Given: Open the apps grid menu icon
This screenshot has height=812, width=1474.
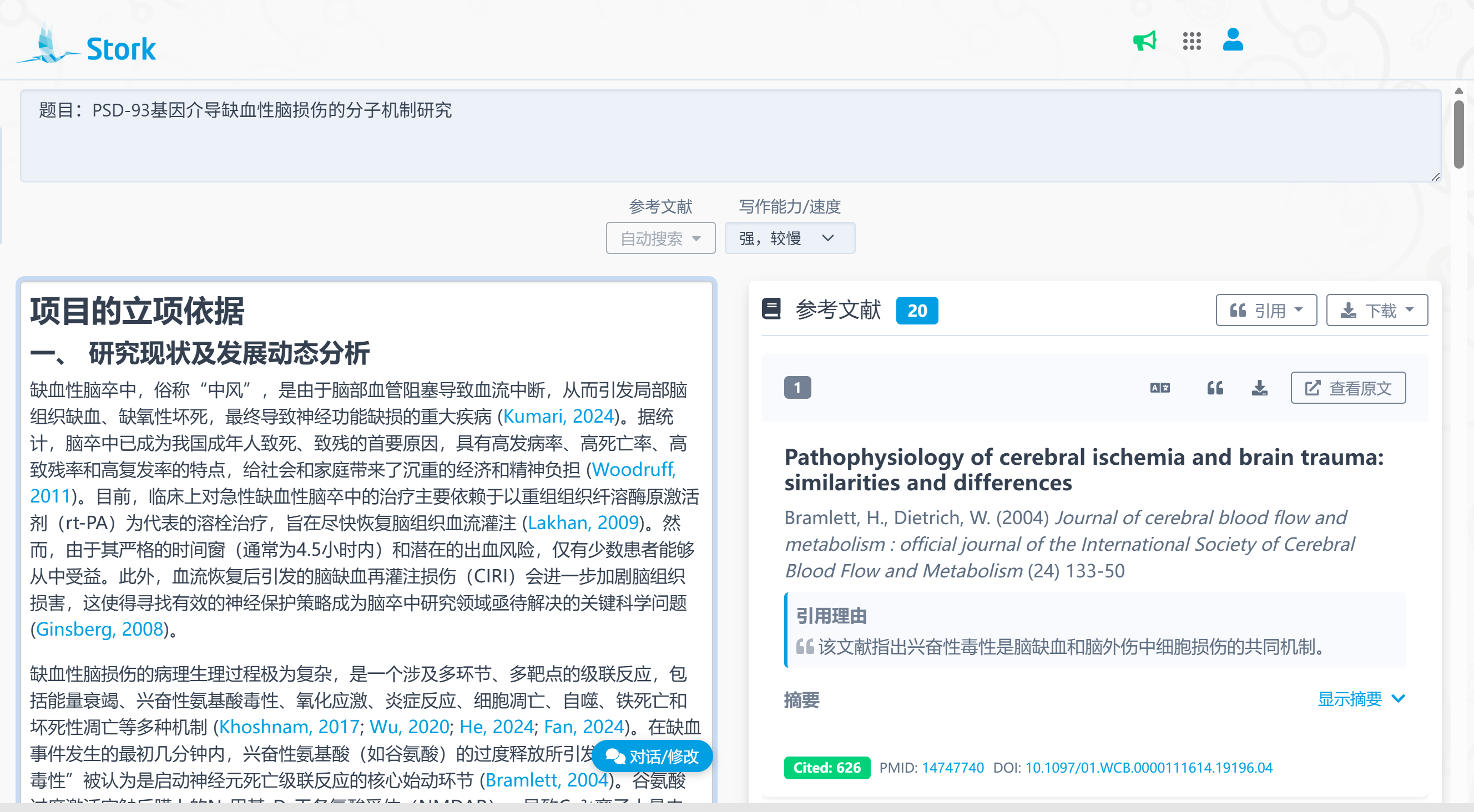Looking at the screenshot, I should (x=1192, y=41).
